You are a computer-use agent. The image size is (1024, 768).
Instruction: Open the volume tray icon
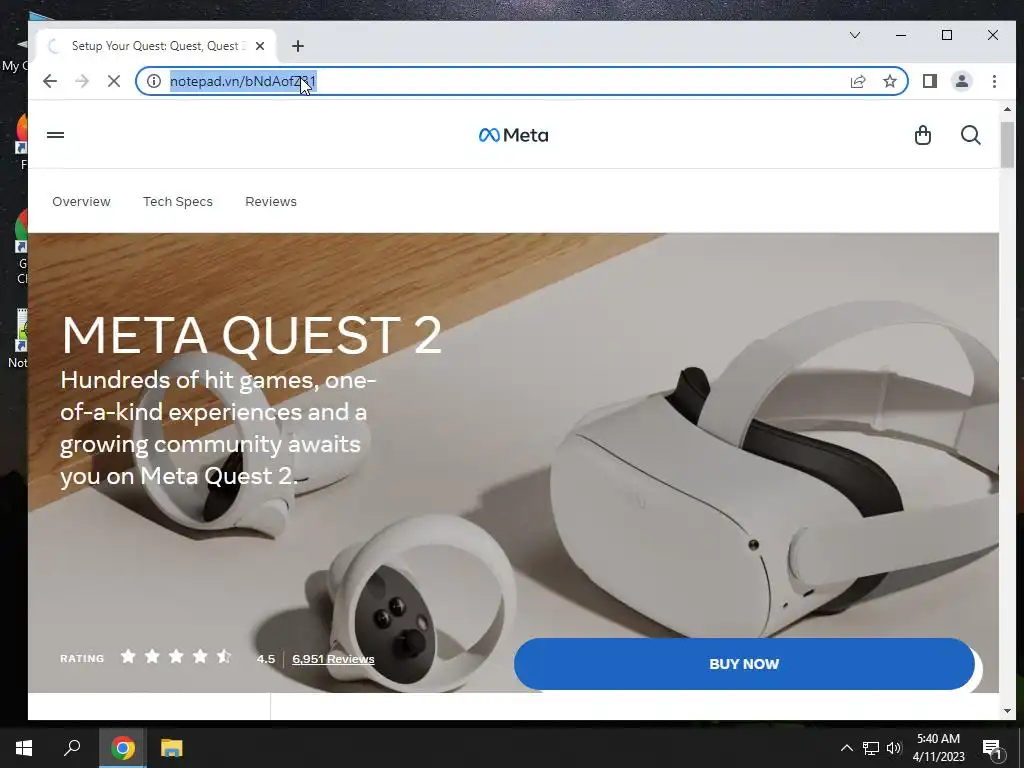[x=894, y=748]
